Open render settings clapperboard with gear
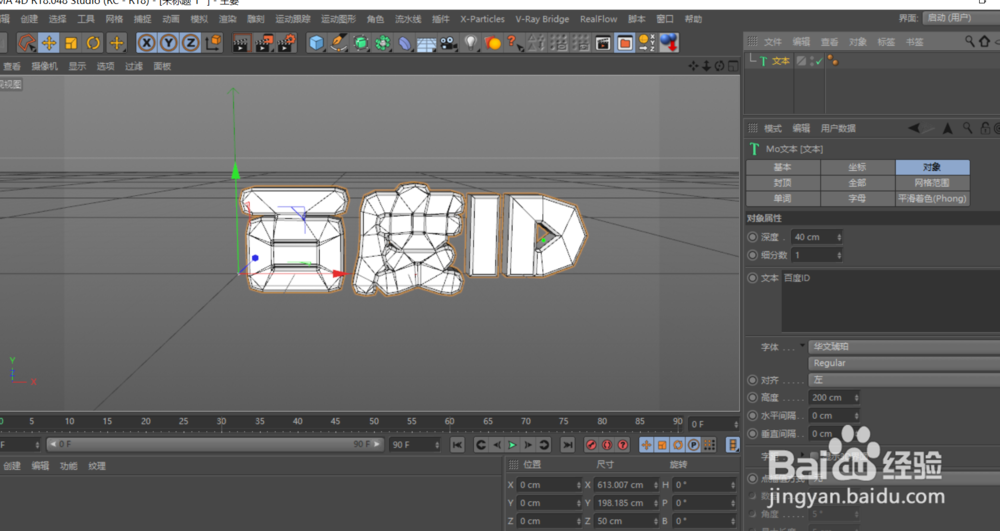Viewport: 1000px width, 531px height. coord(286,43)
